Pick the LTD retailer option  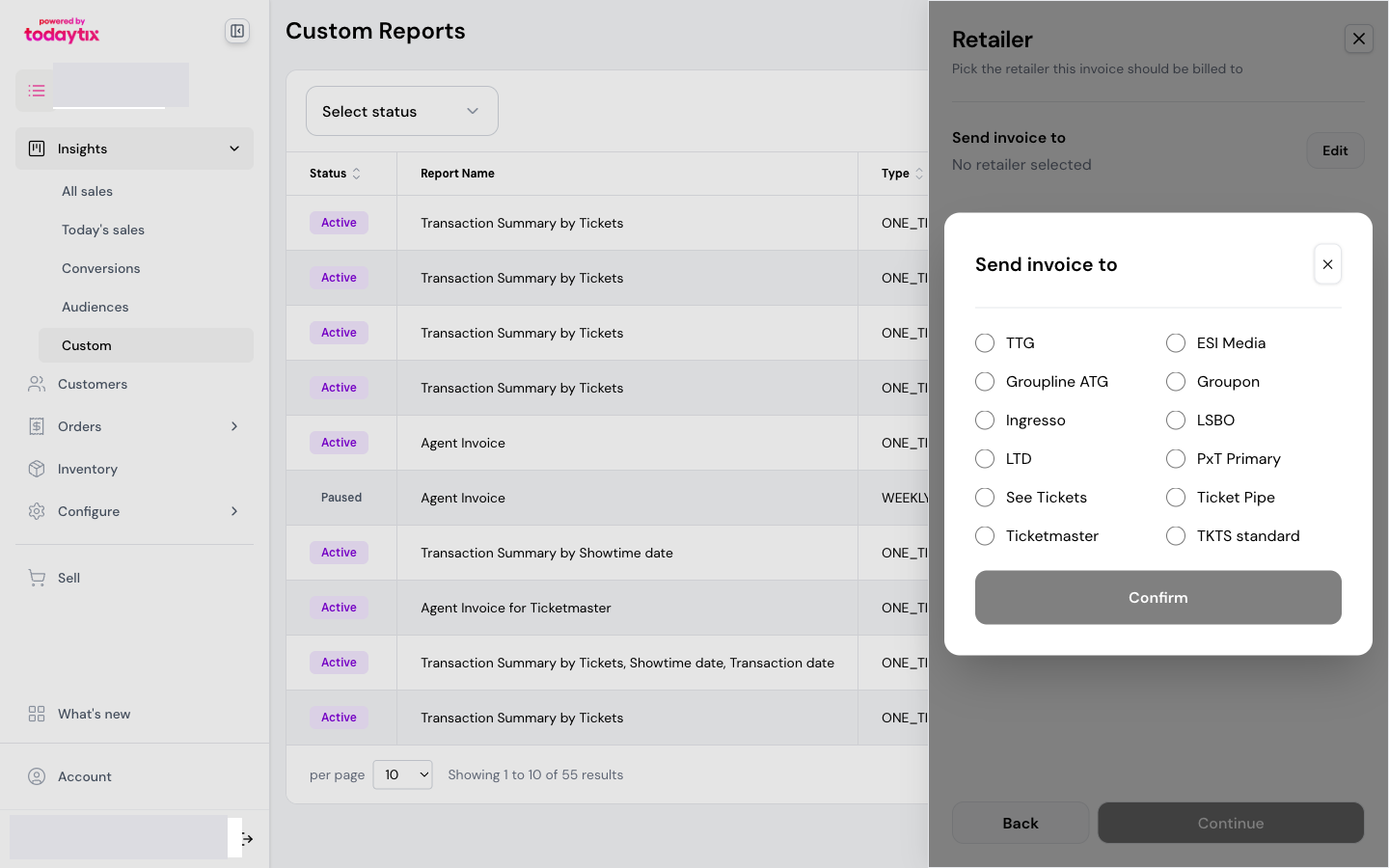click(985, 459)
